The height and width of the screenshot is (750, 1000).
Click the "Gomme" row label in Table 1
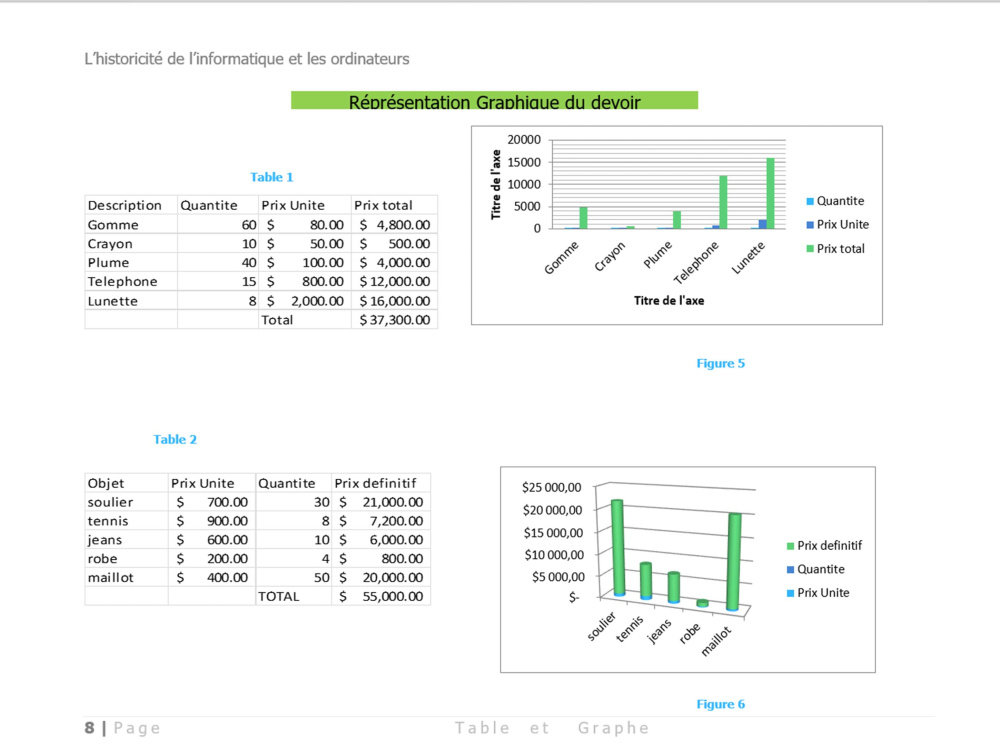coord(131,224)
